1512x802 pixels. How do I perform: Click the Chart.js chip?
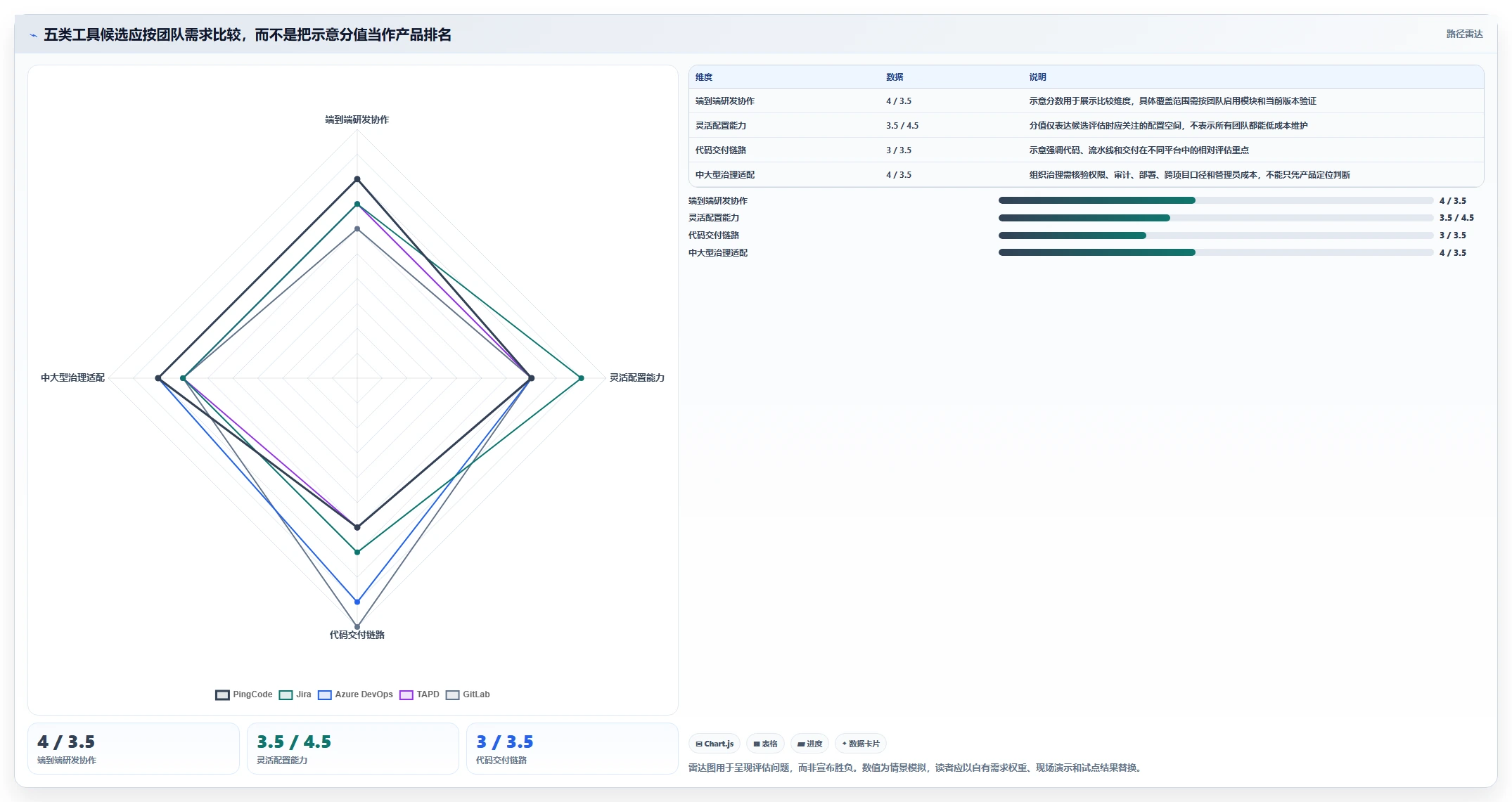715,744
